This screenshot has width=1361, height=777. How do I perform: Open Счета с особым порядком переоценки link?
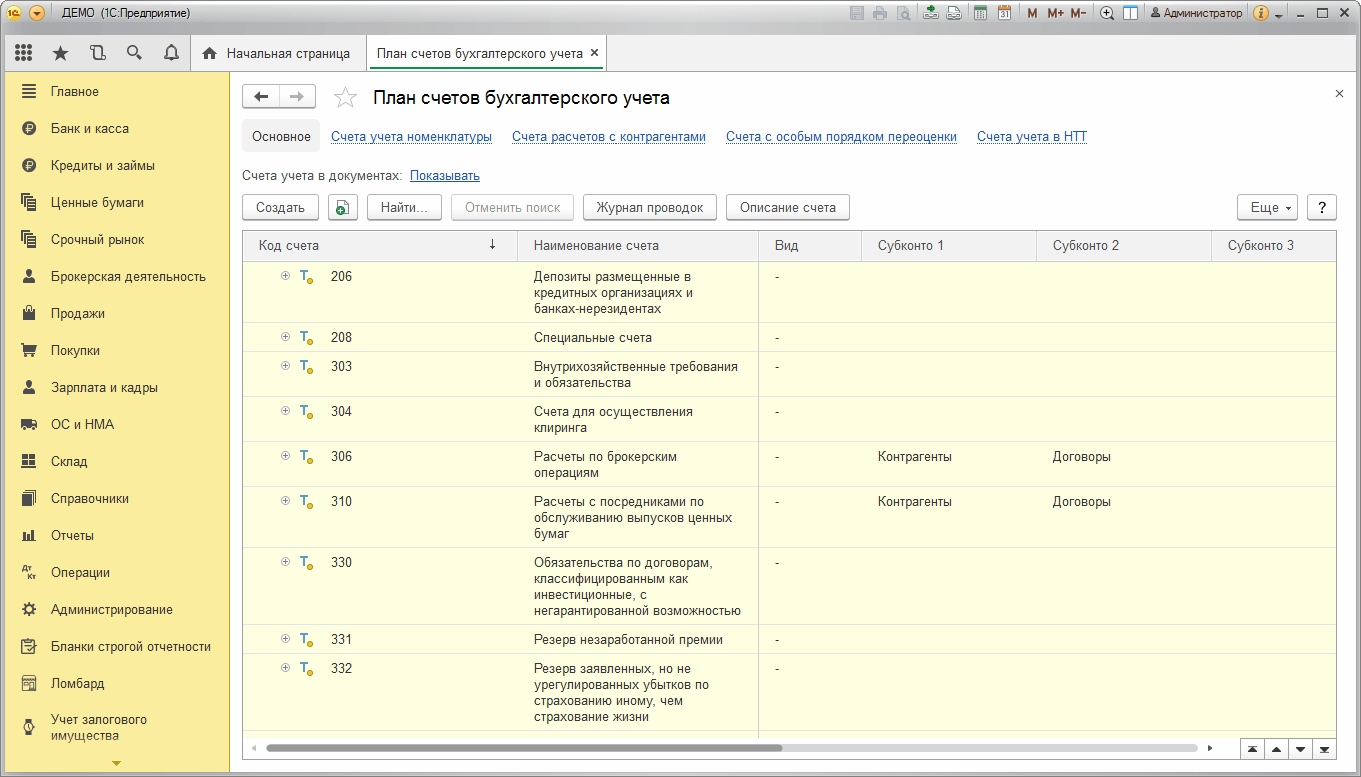[841, 137]
